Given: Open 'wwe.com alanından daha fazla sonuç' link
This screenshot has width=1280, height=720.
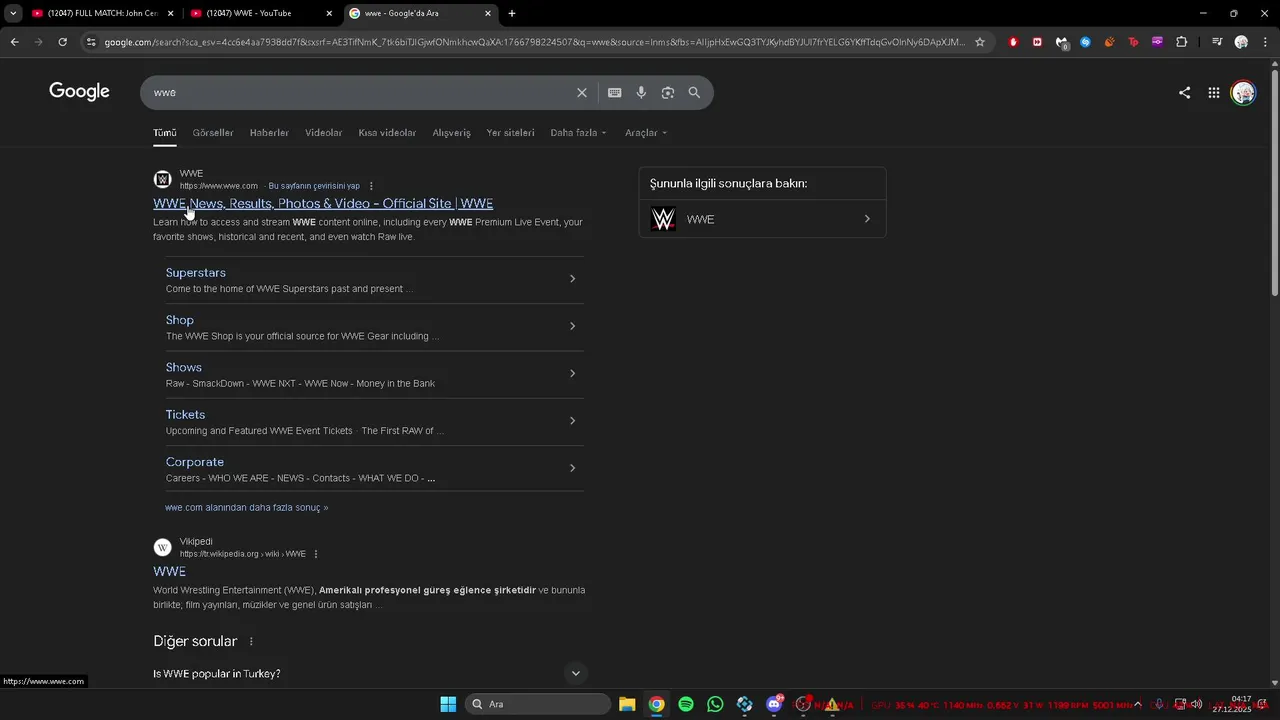Looking at the screenshot, I should click(x=246, y=508).
